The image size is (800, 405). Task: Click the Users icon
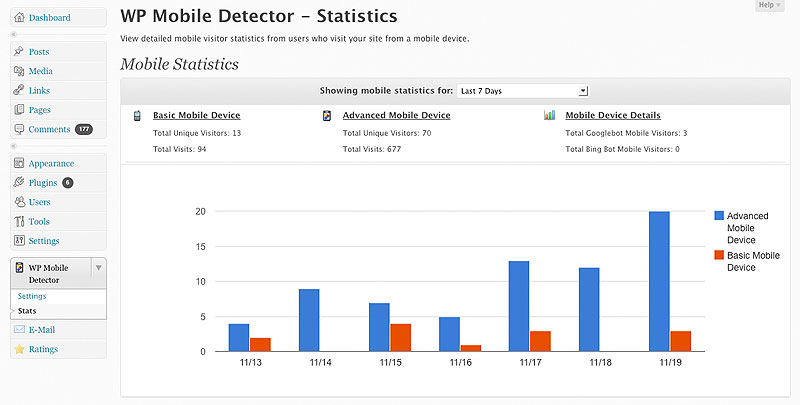pyautogui.click(x=19, y=202)
